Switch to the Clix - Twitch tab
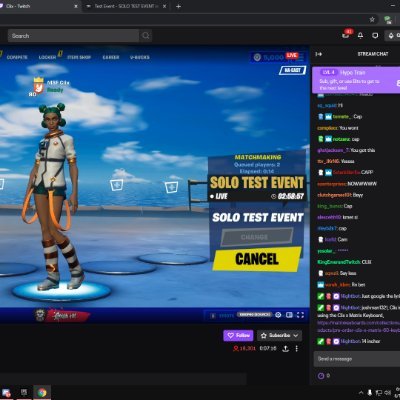The width and height of the screenshot is (400, 400). [37, 6]
